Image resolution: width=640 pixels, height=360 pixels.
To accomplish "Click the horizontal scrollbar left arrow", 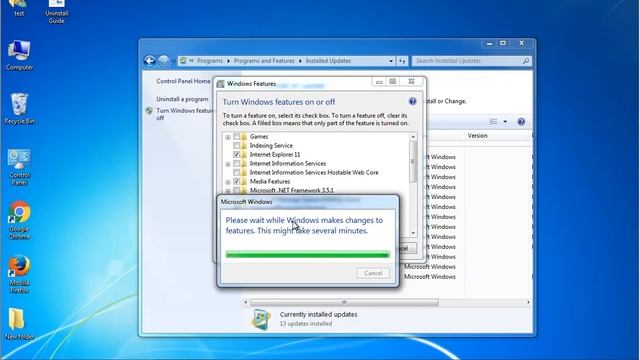I will pos(246,302).
